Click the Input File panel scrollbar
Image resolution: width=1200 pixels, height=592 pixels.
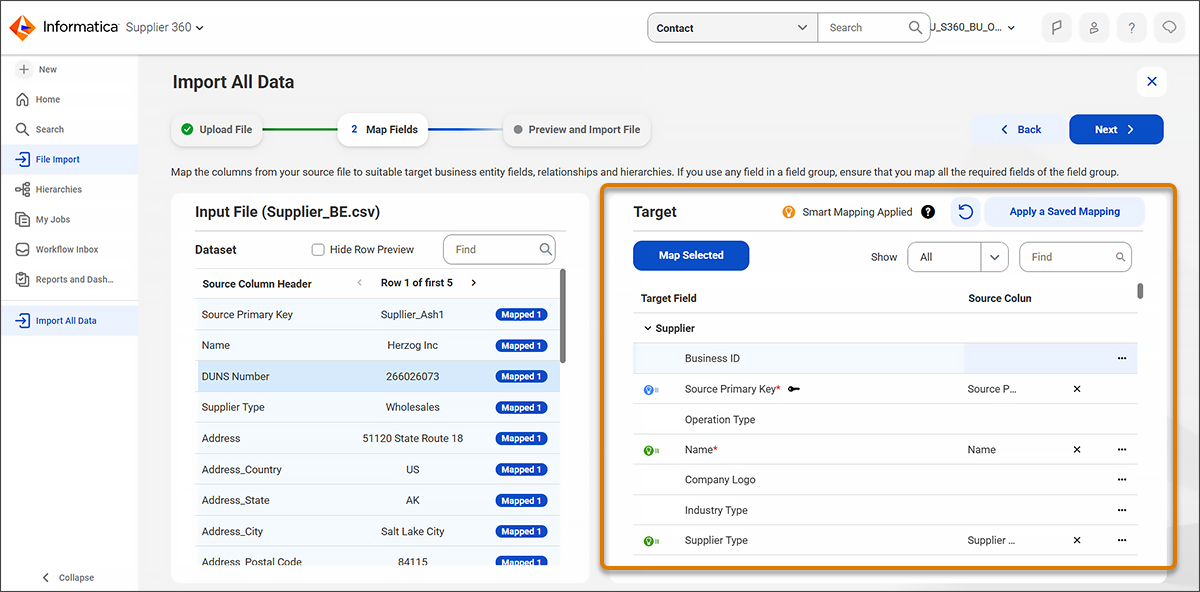tap(562, 315)
